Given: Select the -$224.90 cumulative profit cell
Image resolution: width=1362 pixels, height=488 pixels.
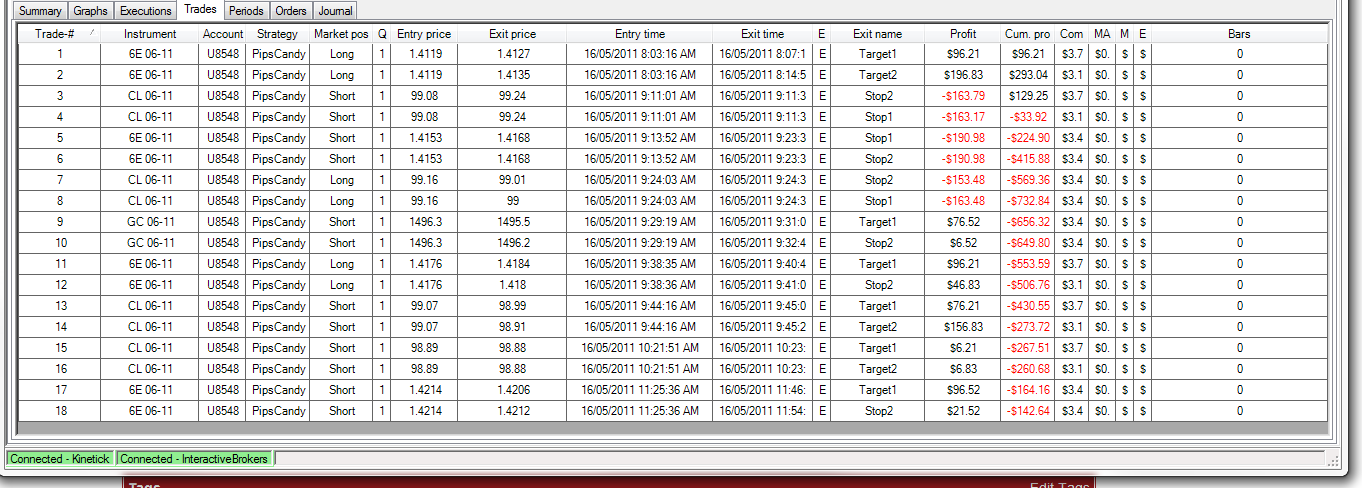Looking at the screenshot, I should 1028,138.
